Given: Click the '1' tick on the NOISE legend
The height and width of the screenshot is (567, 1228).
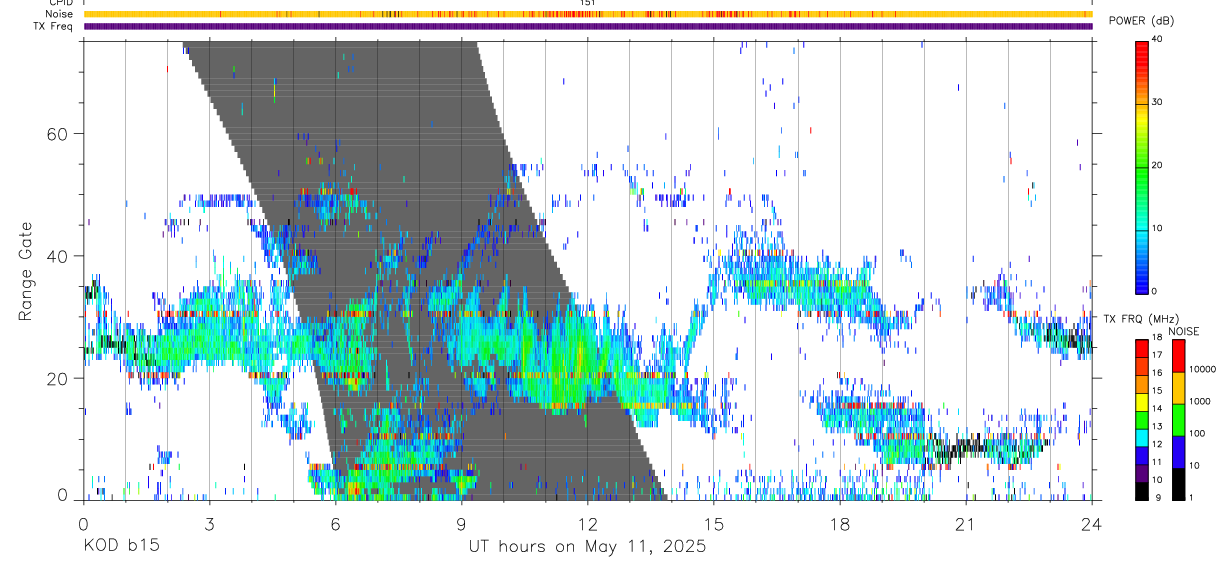Looking at the screenshot, I should tap(1191, 497).
